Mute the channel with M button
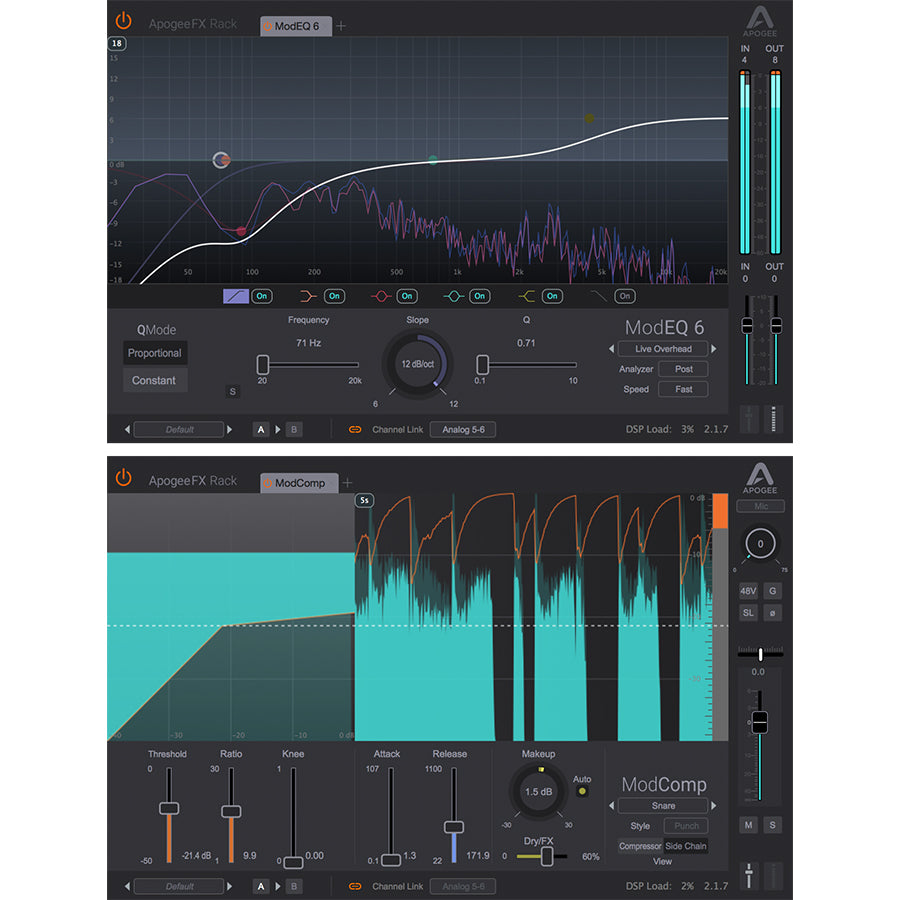The image size is (900, 900). coord(748,825)
